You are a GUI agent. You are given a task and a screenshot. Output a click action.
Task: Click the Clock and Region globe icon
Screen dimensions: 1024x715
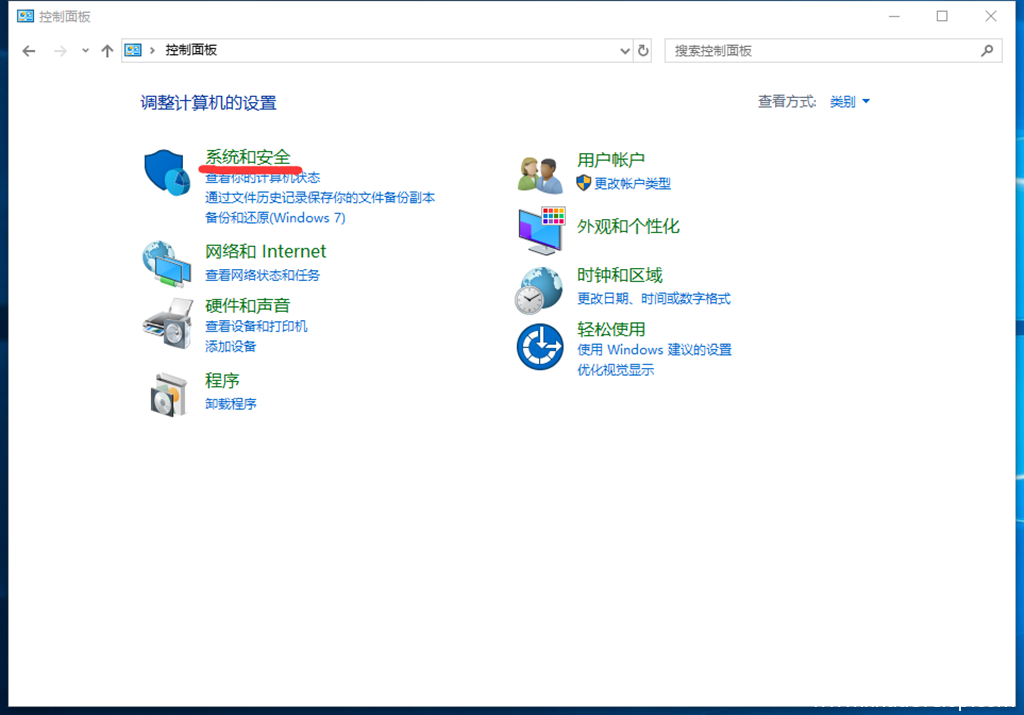point(539,289)
